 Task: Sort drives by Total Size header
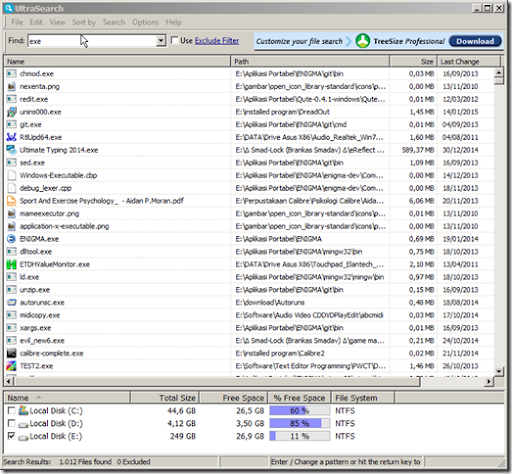[x=165, y=398]
